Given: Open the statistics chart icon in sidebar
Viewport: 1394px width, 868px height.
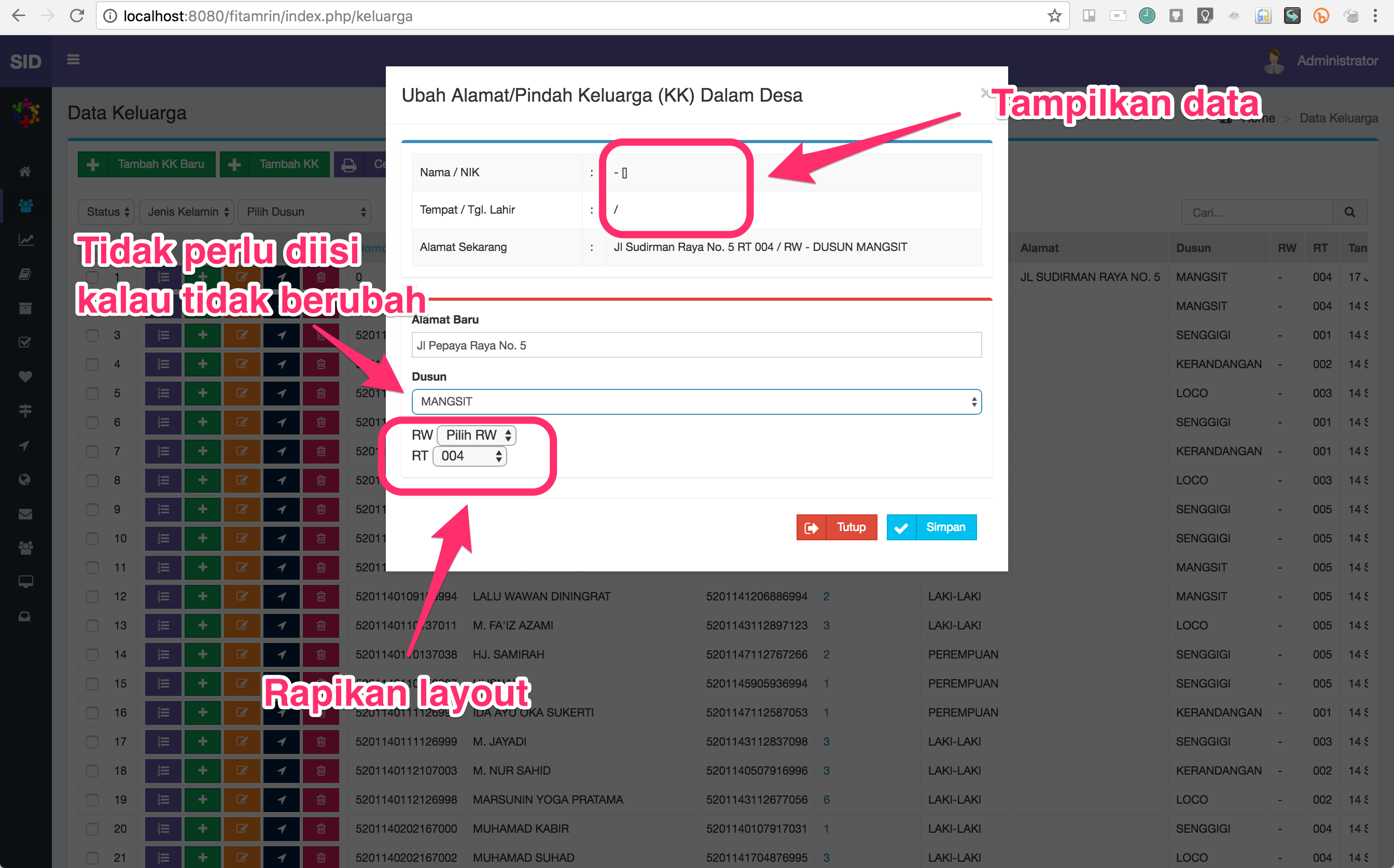Looking at the screenshot, I should coord(25,240).
